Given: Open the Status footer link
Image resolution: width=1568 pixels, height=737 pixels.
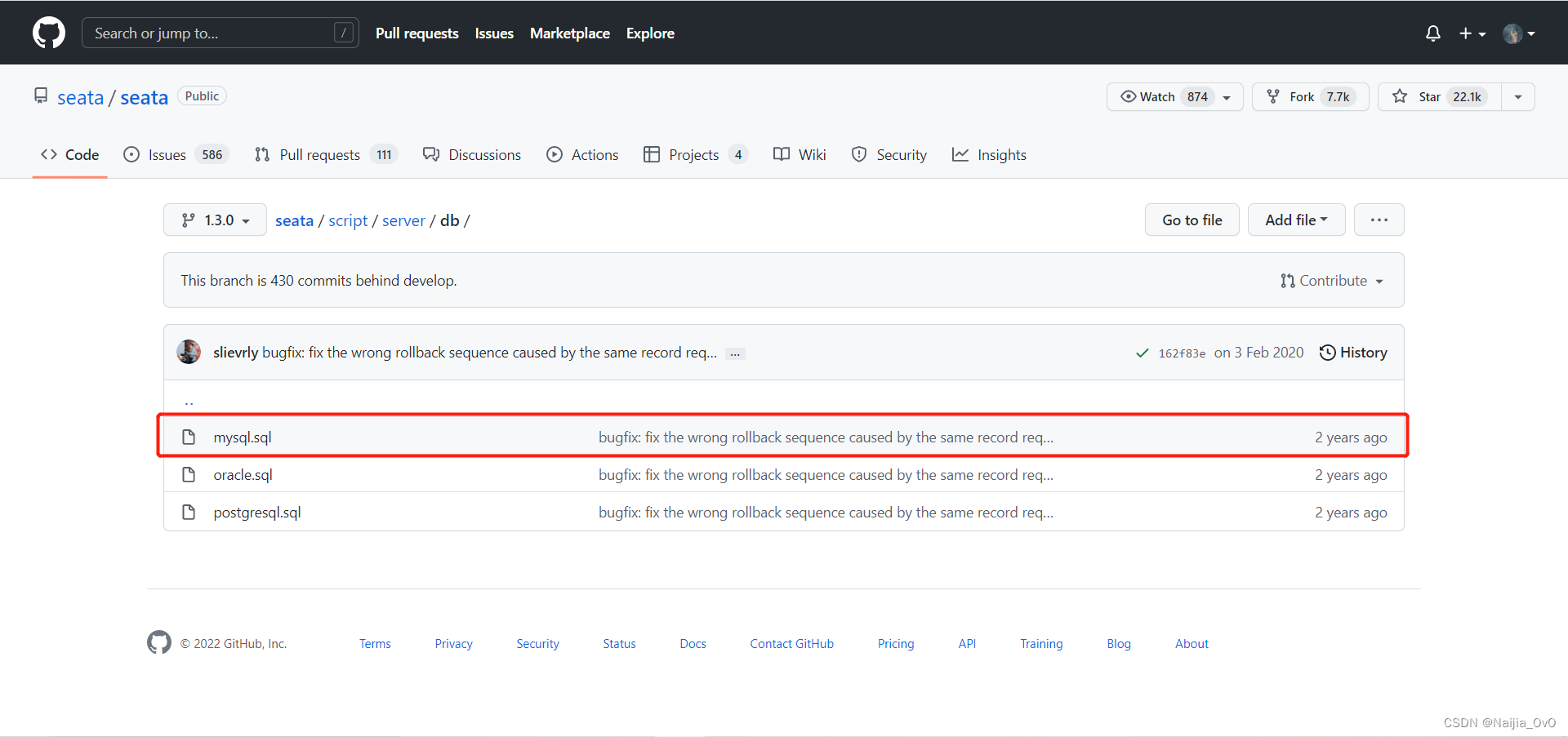Looking at the screenshot, I should pyautogui.click(x=619, y=644).
